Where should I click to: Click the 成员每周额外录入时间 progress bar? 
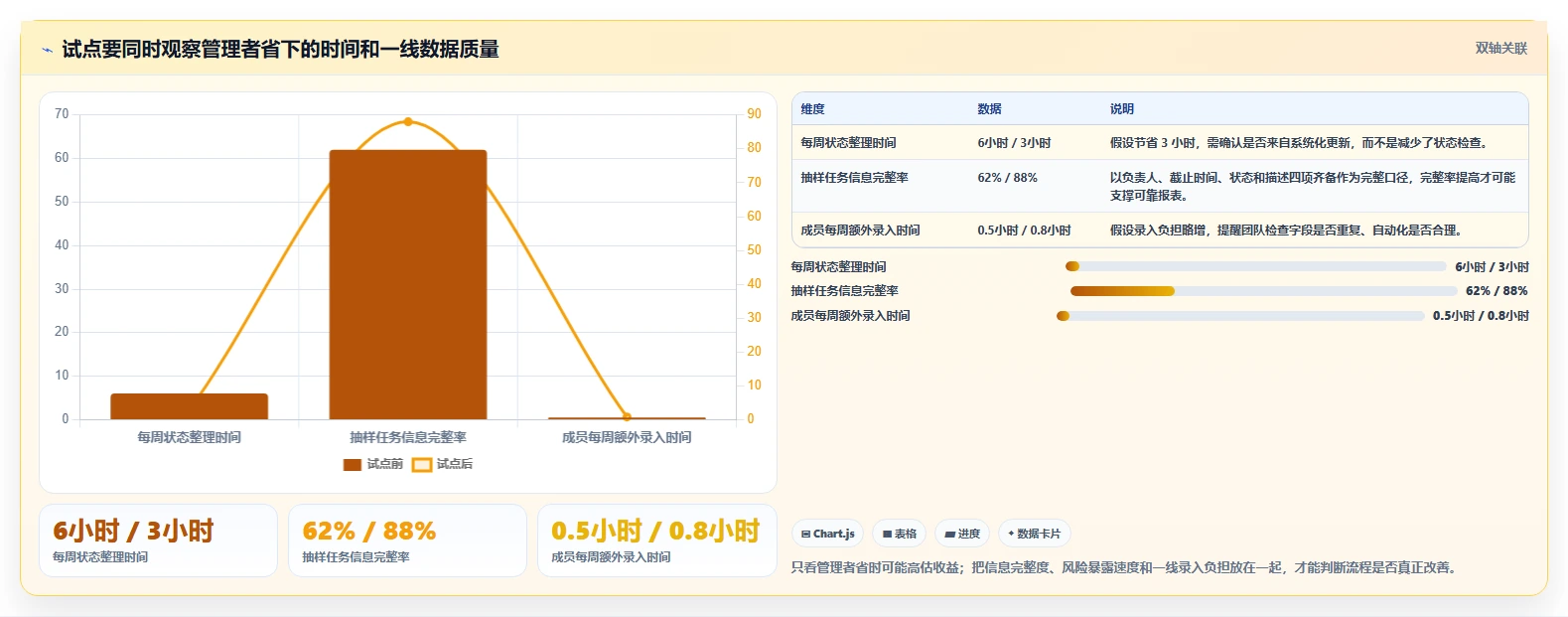[1240, 316]
